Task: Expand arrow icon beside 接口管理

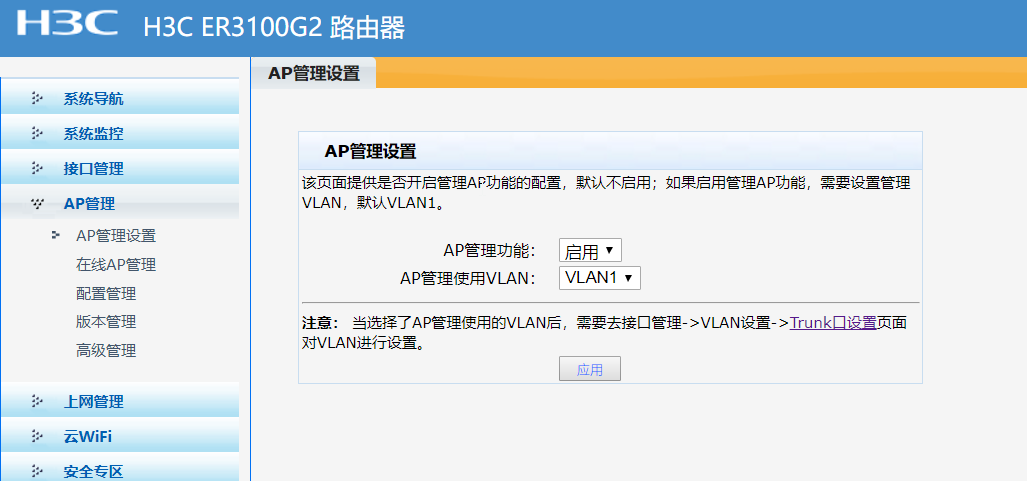Action: [x=37, y=168]
